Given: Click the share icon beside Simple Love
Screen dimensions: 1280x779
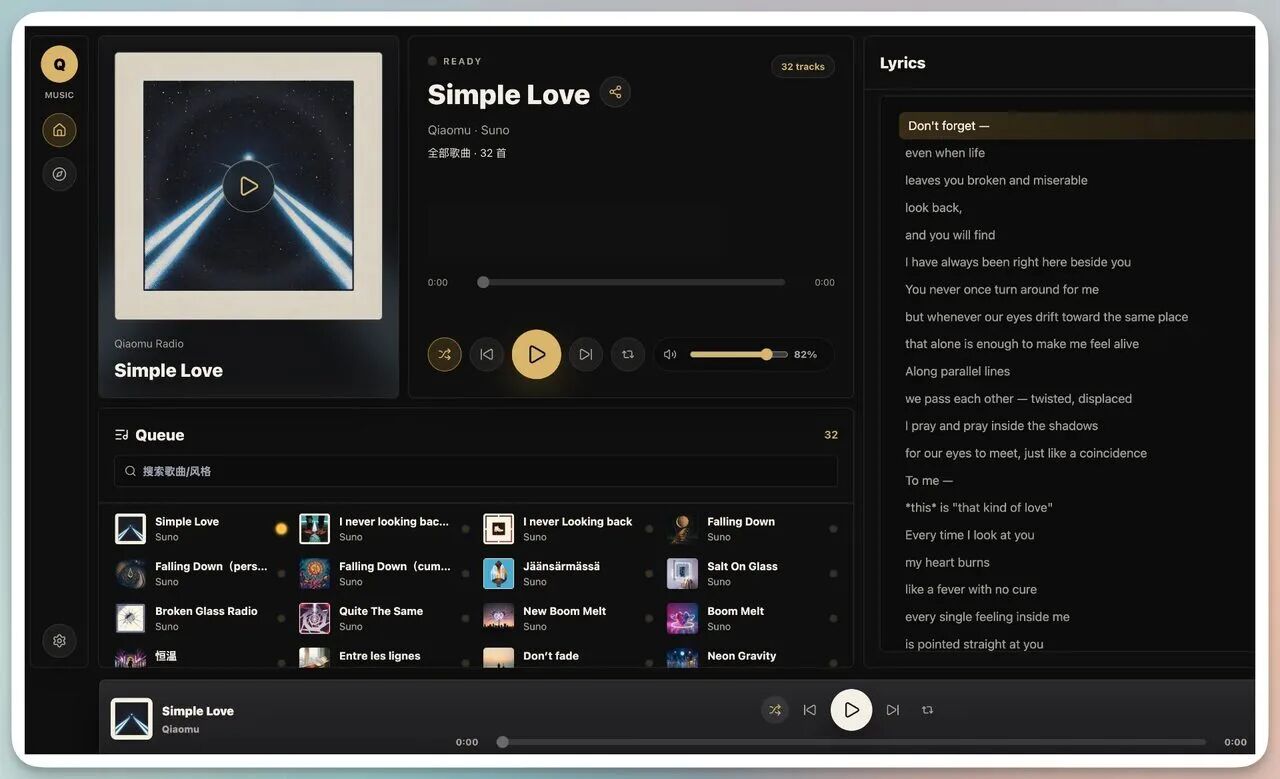Looking at the screenshot, I should (615, 93).
